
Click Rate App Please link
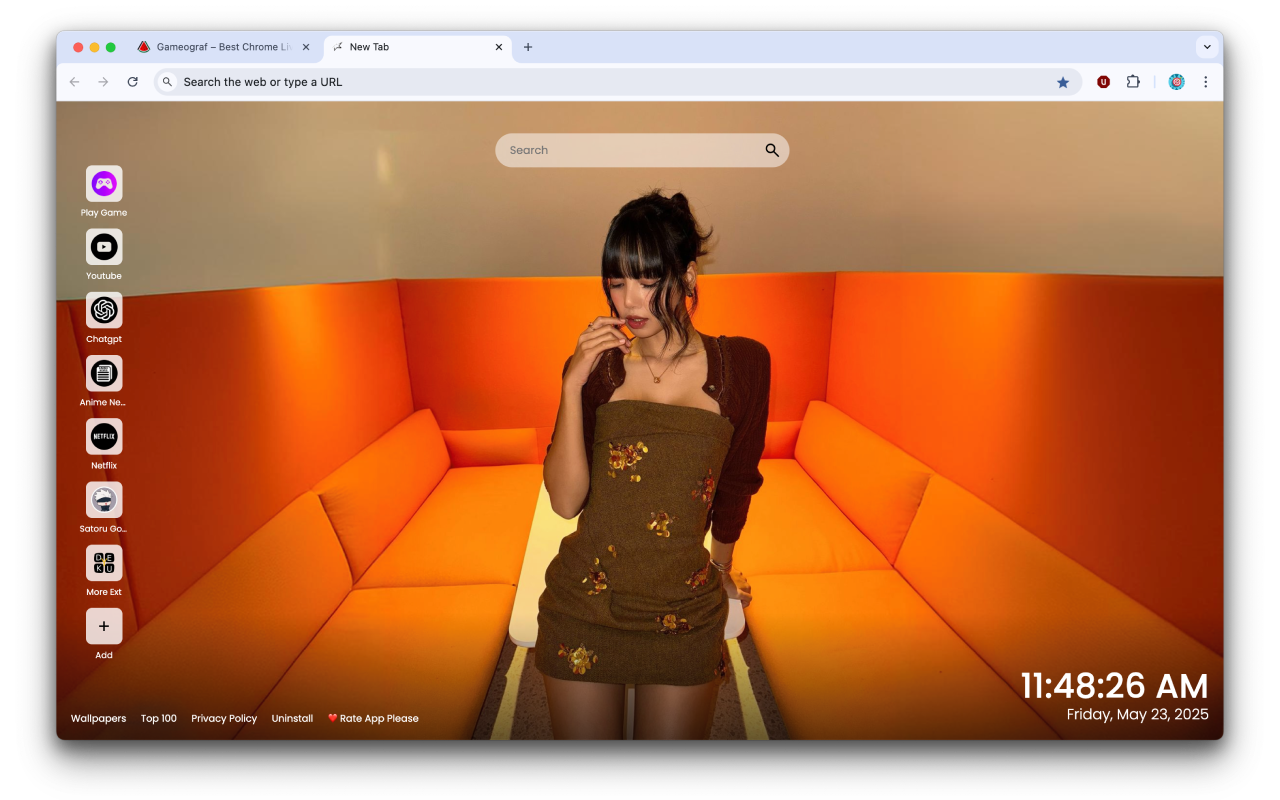373,718
